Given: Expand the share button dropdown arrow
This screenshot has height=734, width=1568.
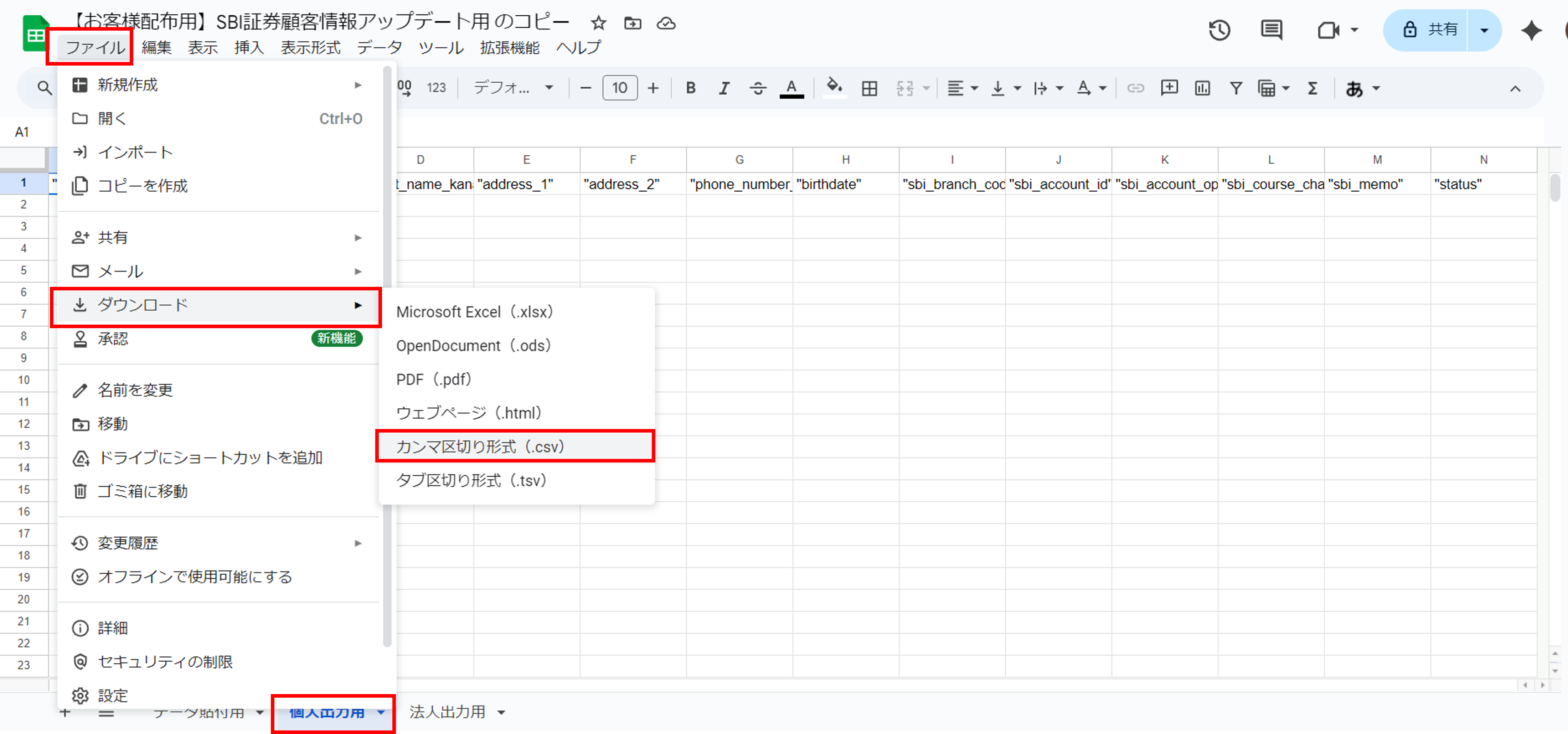Looking at the screenshot, I should click(x=1484, y=30).
